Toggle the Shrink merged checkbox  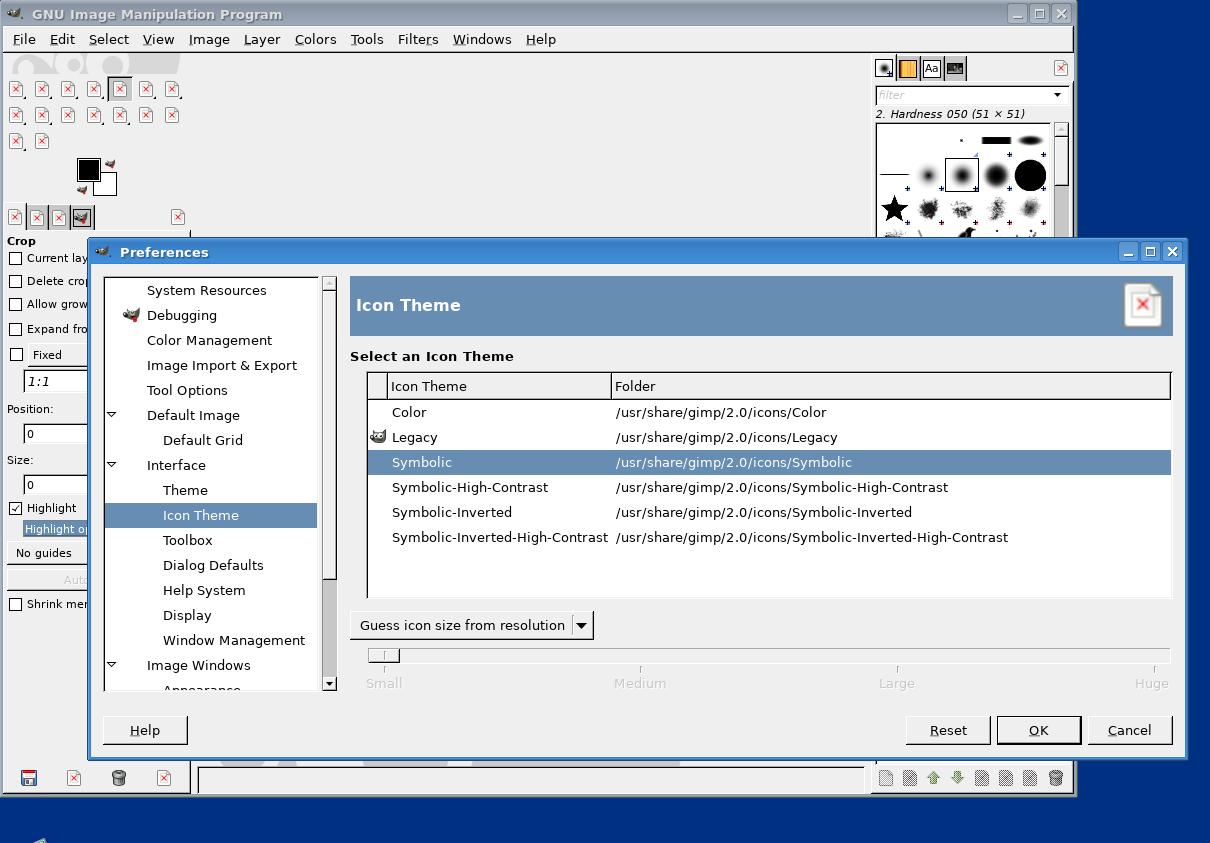point(16,604)
